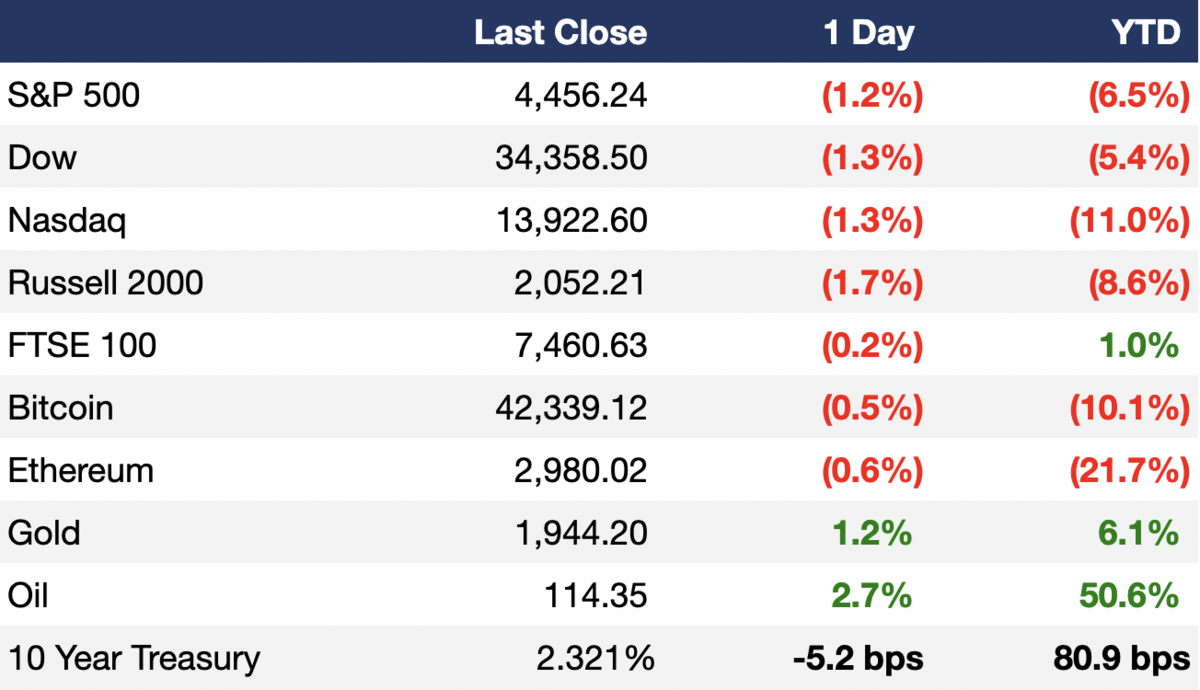Select the 1 Day column header
The image size is (1200, 690).
869,33
